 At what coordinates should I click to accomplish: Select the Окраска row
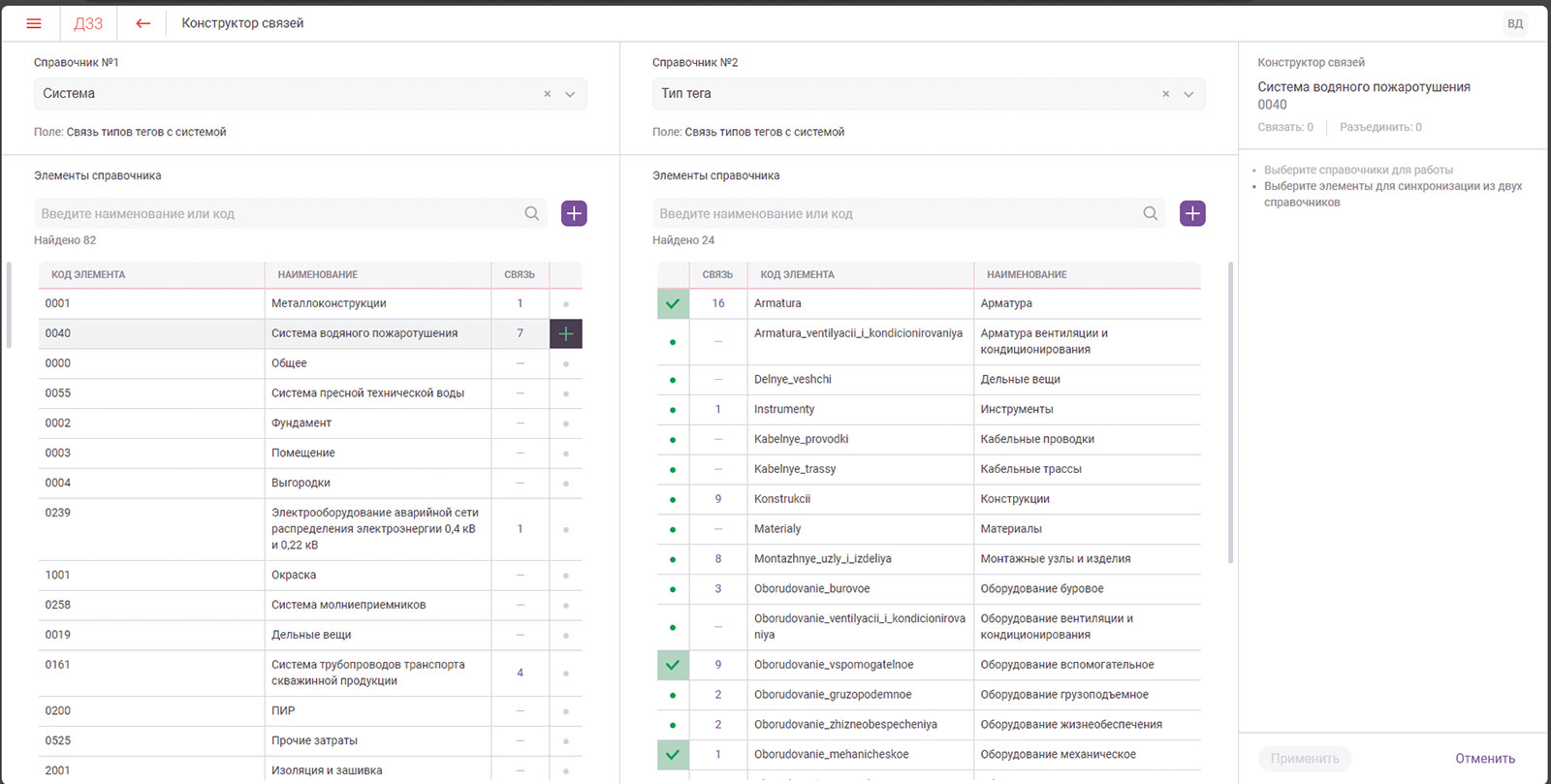point(310,575)
